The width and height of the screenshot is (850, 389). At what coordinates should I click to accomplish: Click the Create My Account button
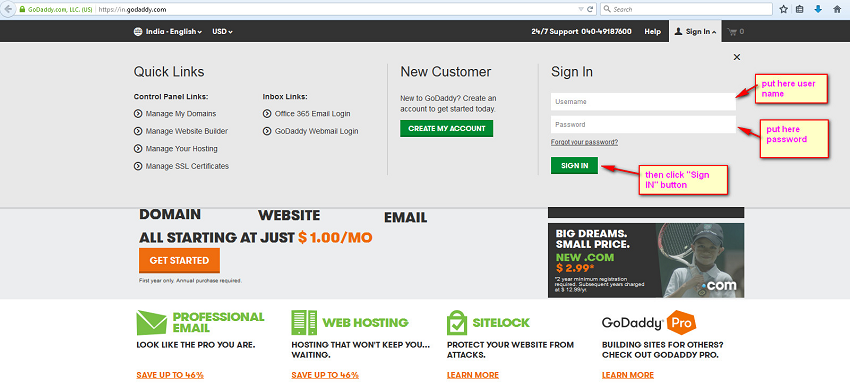pyautogui.click(x=447, y=128)
